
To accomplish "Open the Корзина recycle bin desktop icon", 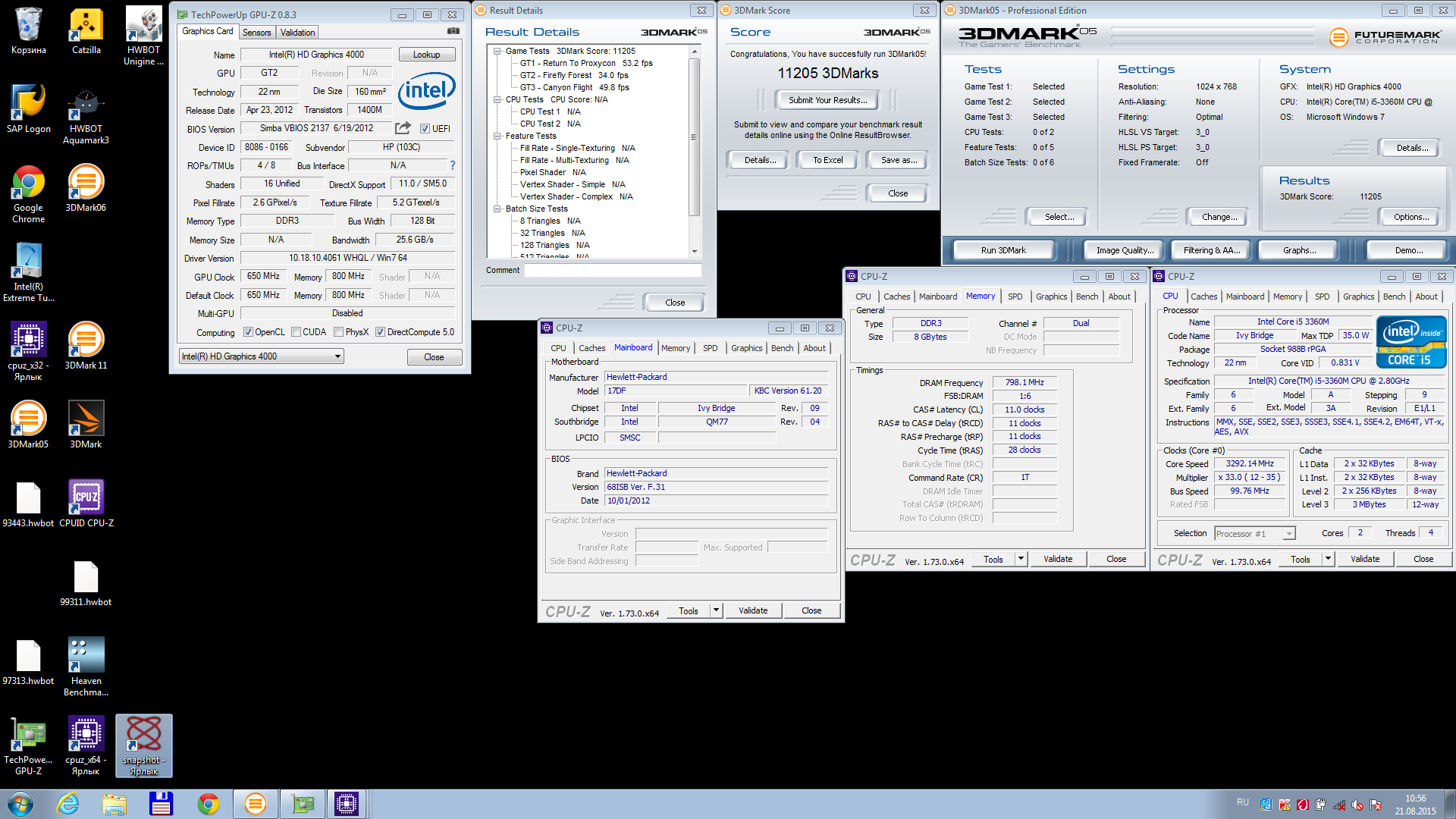I will point(28,31).
